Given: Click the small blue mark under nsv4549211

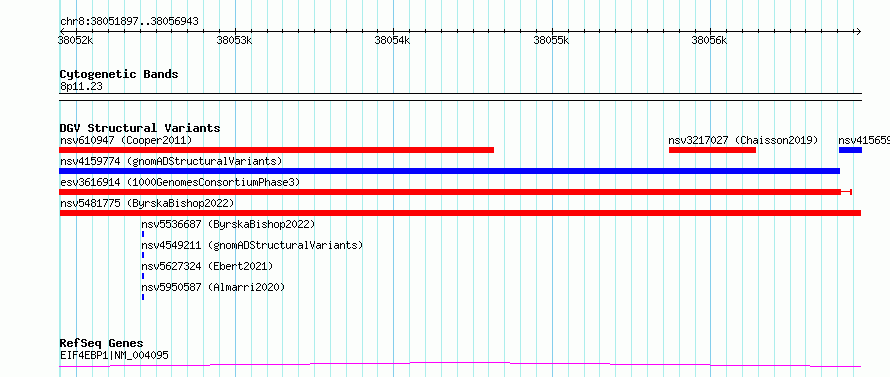Looking at the screenshot, I should pyautogui.click(x=143, y=255).
